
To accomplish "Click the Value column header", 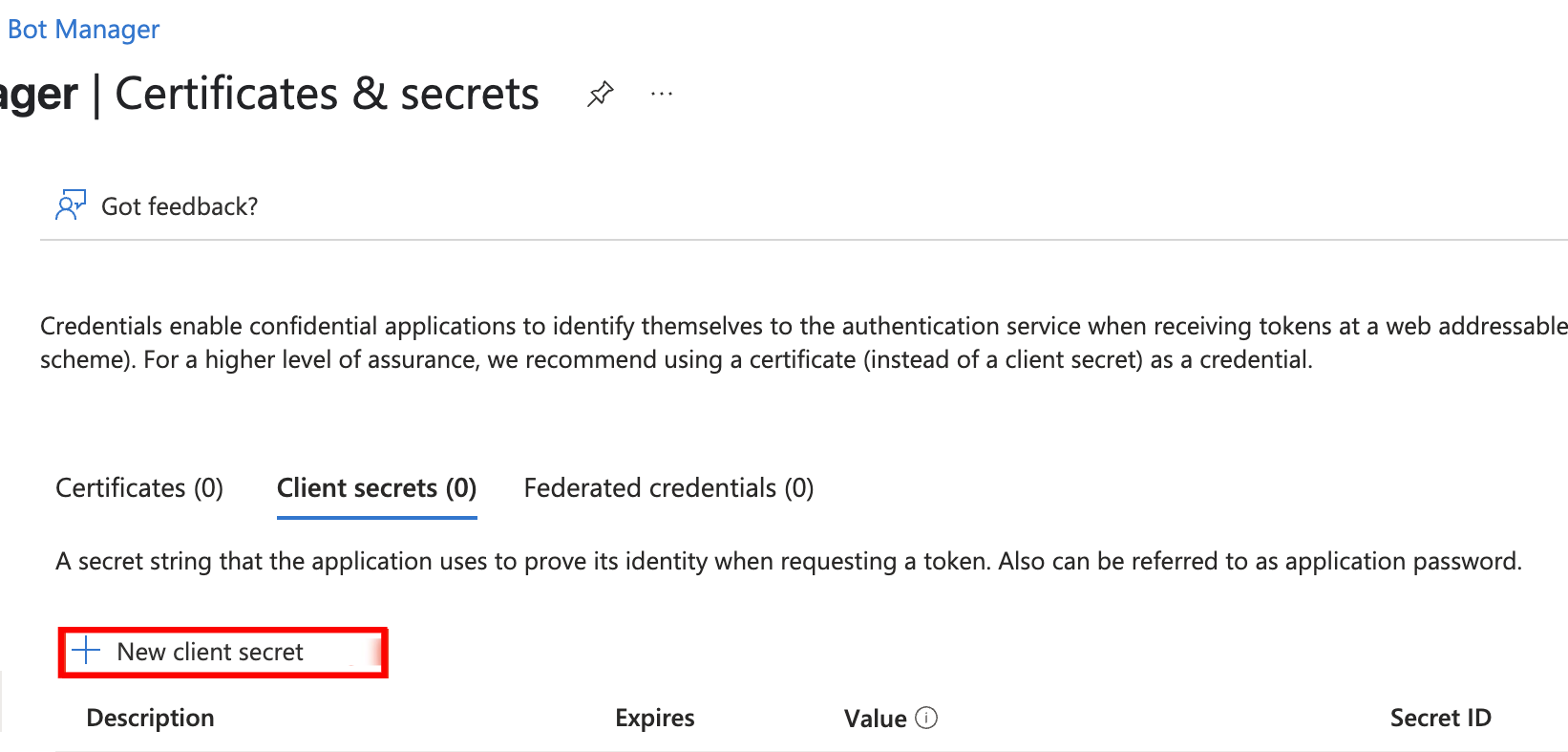I will [875, 717].
